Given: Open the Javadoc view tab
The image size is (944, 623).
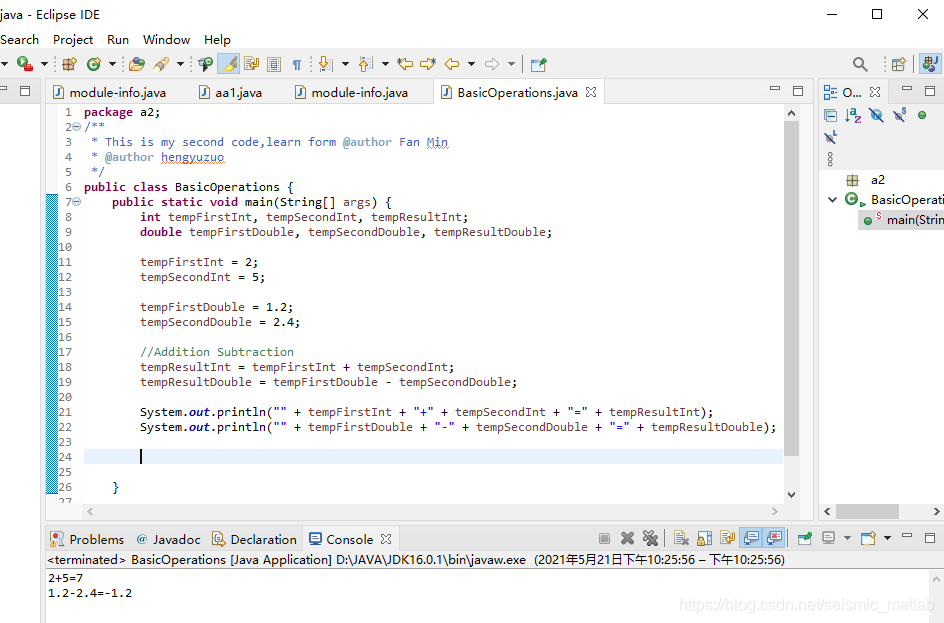Looking at the screenshot, I should pyautogui.click(x=168, y=539).
